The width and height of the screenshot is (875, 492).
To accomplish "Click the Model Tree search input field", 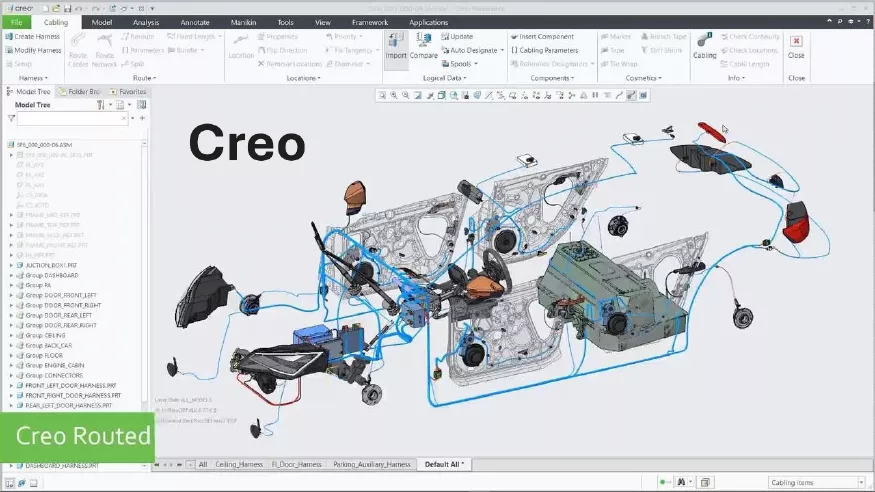I will click(x=73, y=118).
